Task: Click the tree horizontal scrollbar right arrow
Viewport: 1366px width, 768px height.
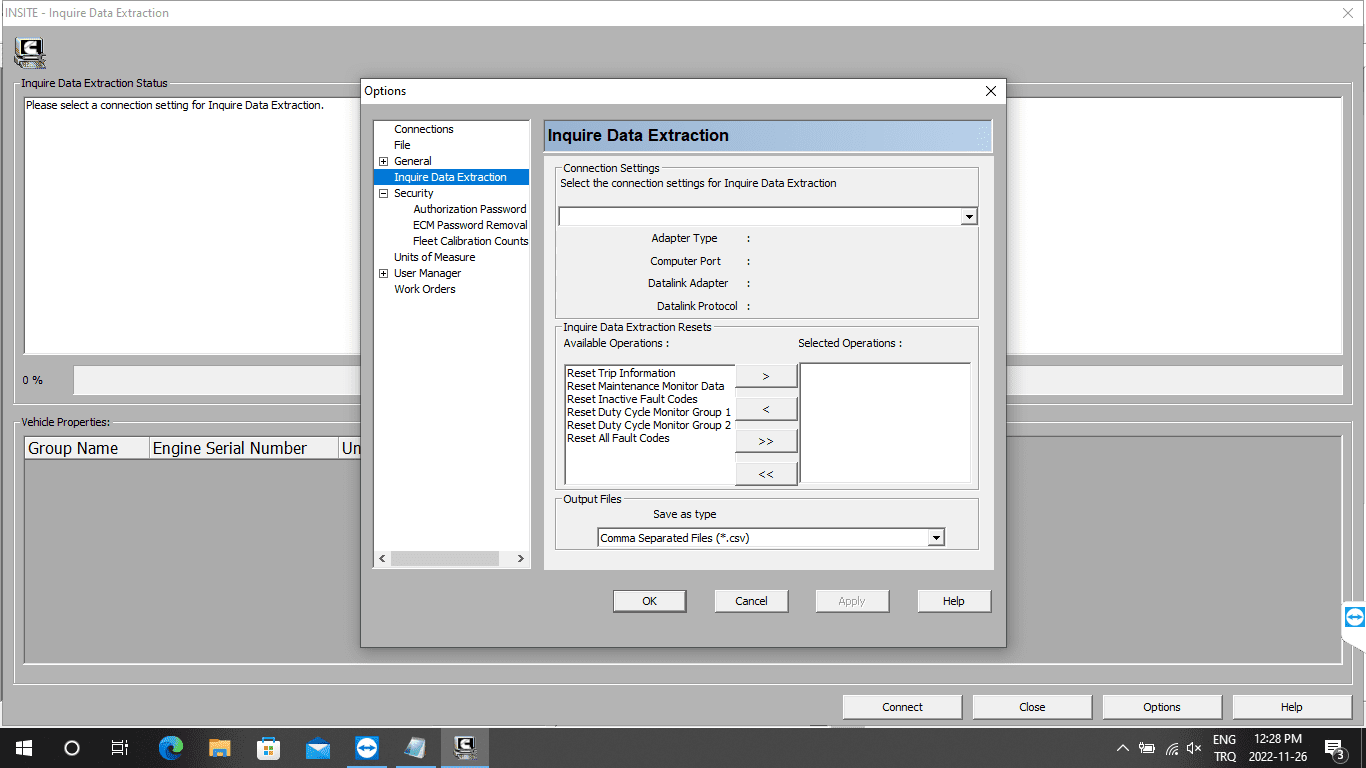Action: point(520,558)
